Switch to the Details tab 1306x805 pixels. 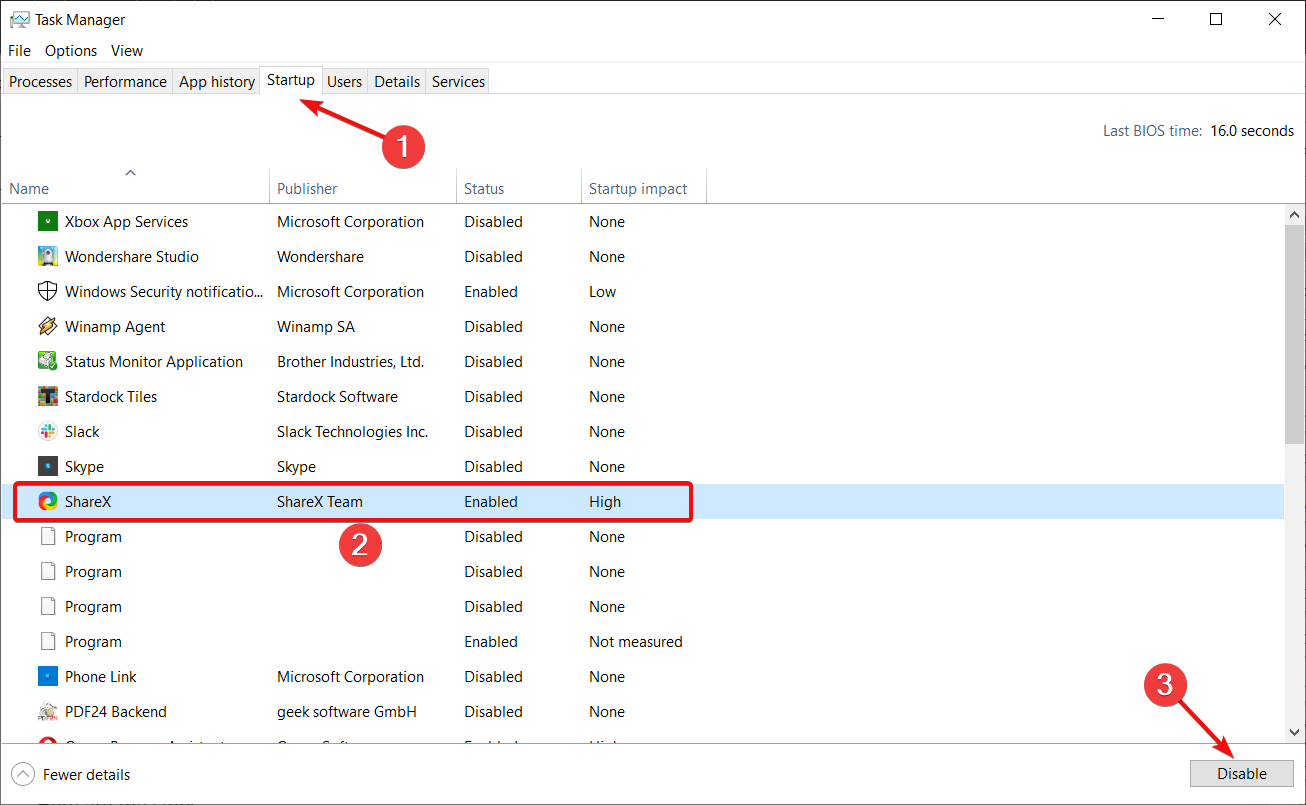click(x=397, y=82)
